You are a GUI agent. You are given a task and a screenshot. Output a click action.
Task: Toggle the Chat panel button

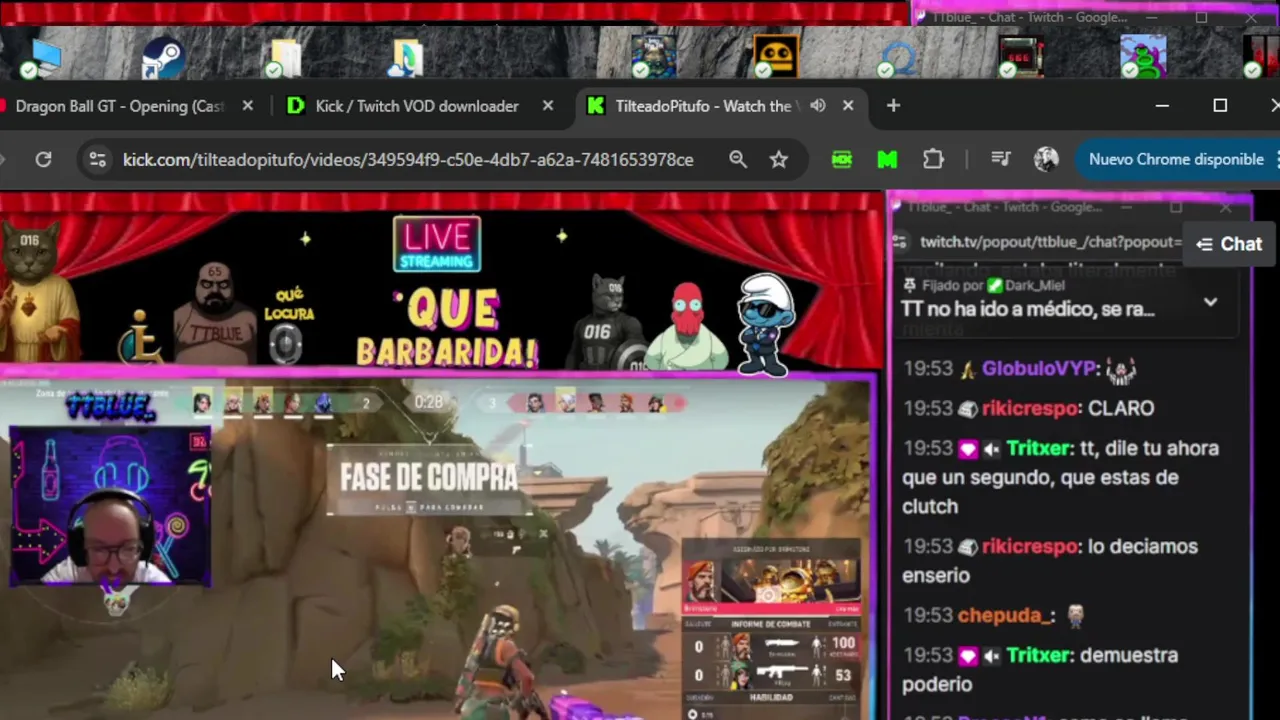coord(1230,244)
